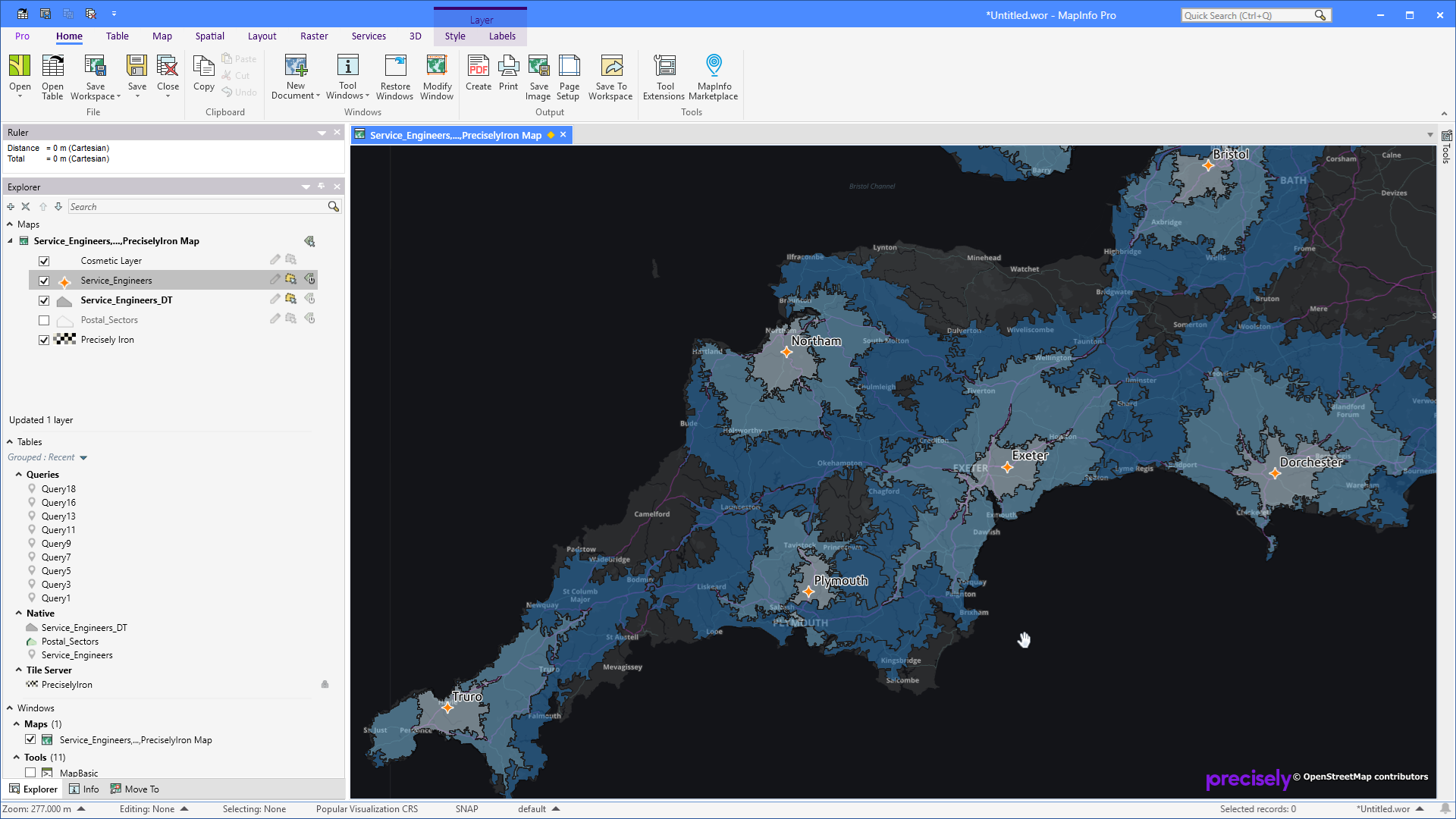Open the Labels ribbon tab
Image resolution: width=1456 pixels, height=819 pixels.
(x=502, y=36)
